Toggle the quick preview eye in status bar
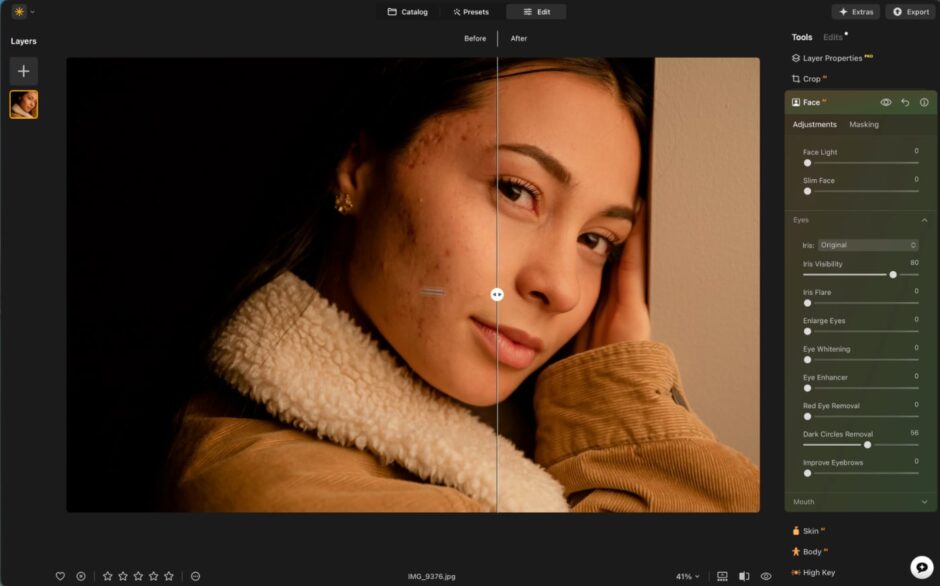Image resolution: width=940 pixels, height=586 pixels. (x=765, y=576)
